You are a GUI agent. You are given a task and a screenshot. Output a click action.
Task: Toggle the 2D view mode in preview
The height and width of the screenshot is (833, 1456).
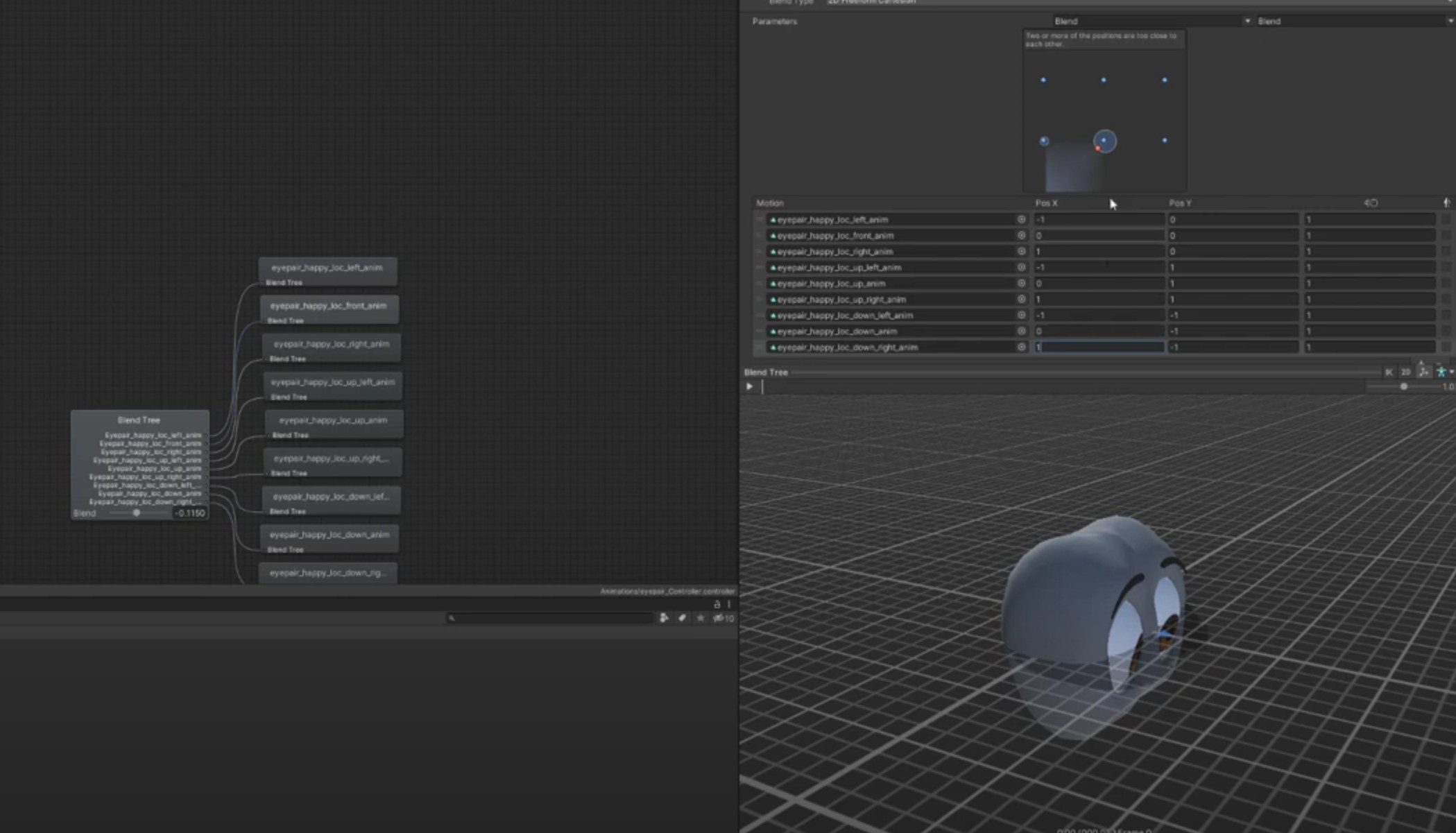tap(1405, 372)
